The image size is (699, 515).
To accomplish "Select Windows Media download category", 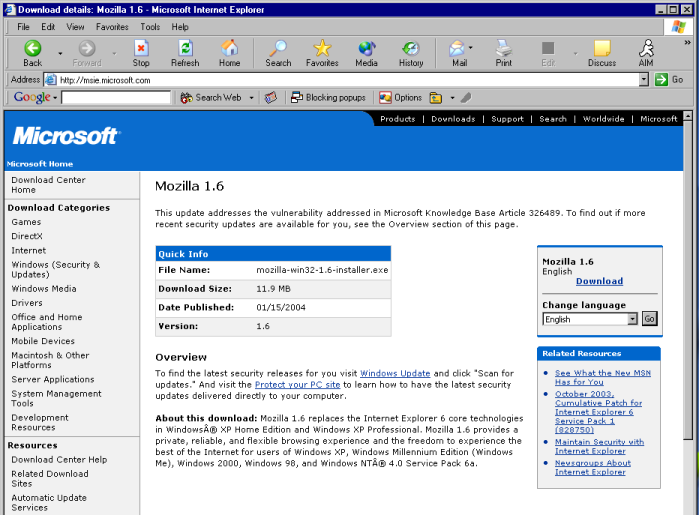I will point(44,288).
